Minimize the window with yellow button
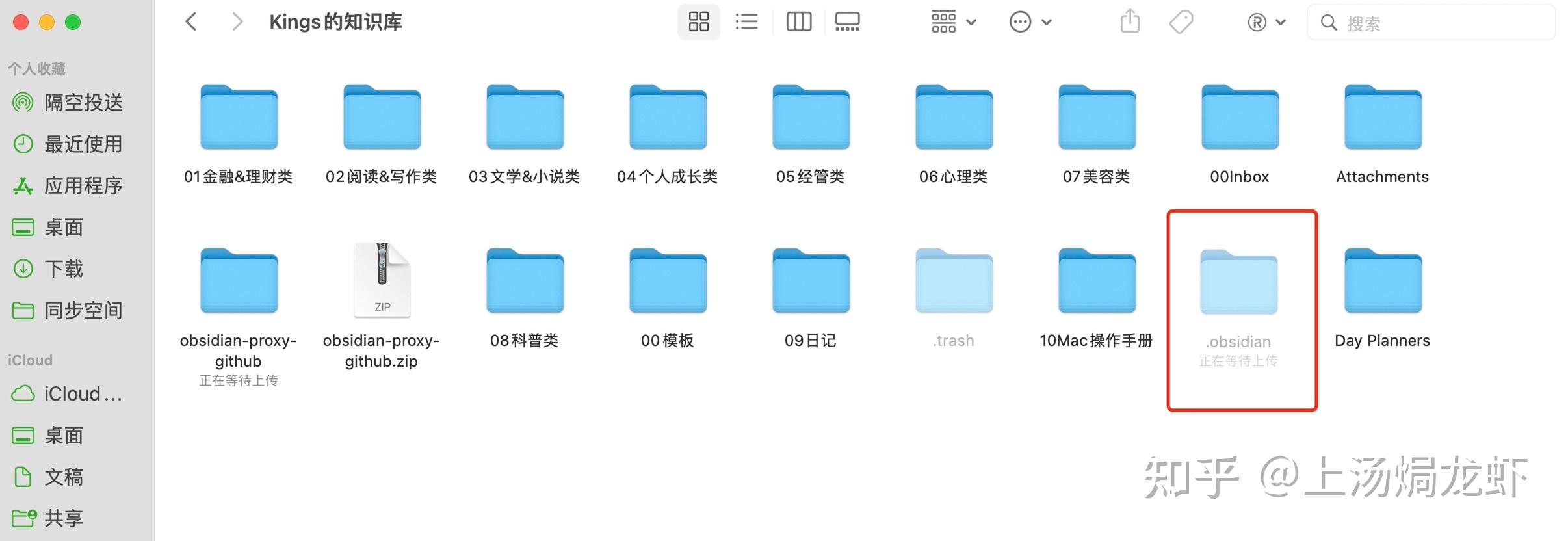1568x541 pixels. click(x=47, y=22)
